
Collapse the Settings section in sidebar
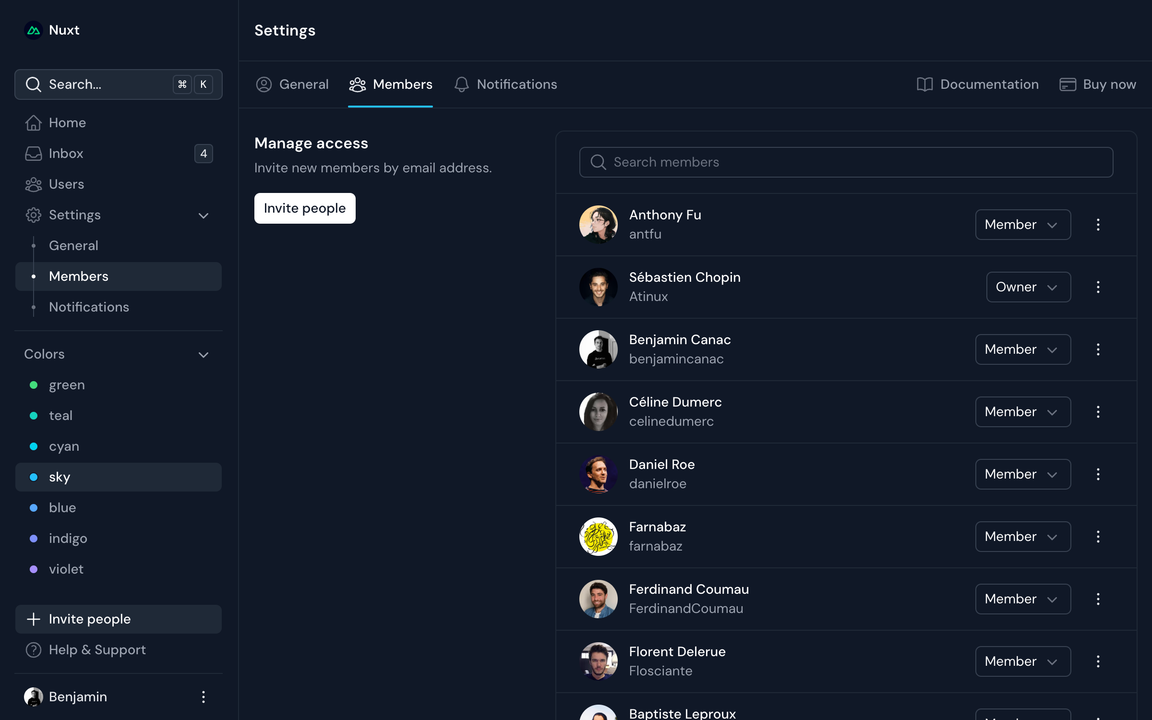tap(203, 215)
